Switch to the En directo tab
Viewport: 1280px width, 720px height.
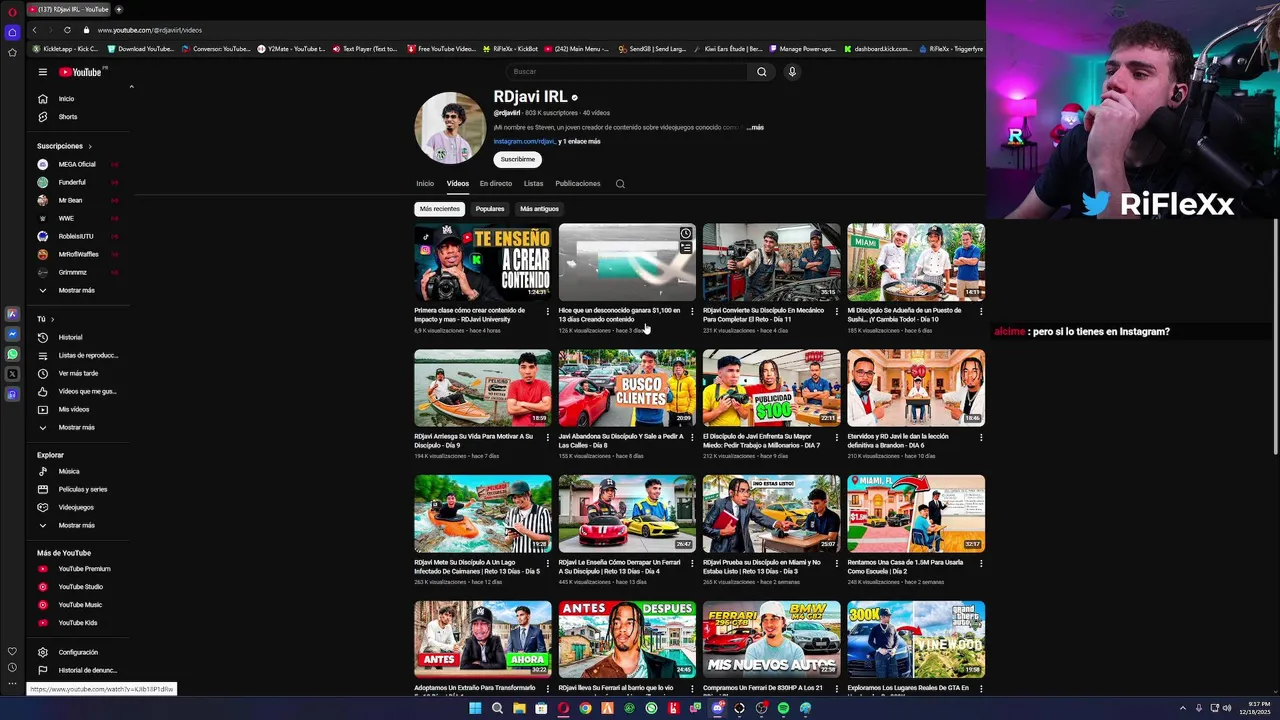coord(495,184)
